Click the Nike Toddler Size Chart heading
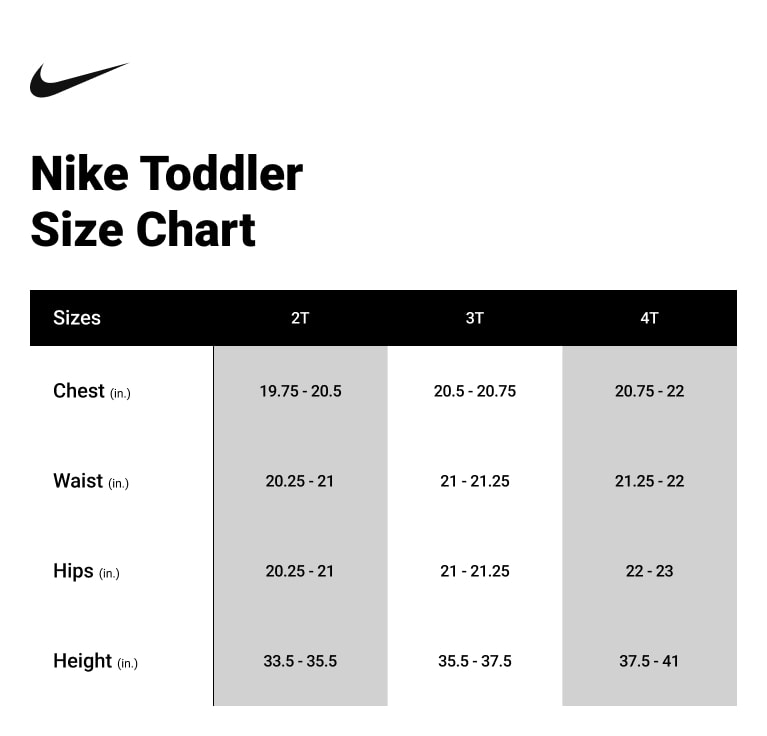767x736 pixels. (x=166, y=201)
